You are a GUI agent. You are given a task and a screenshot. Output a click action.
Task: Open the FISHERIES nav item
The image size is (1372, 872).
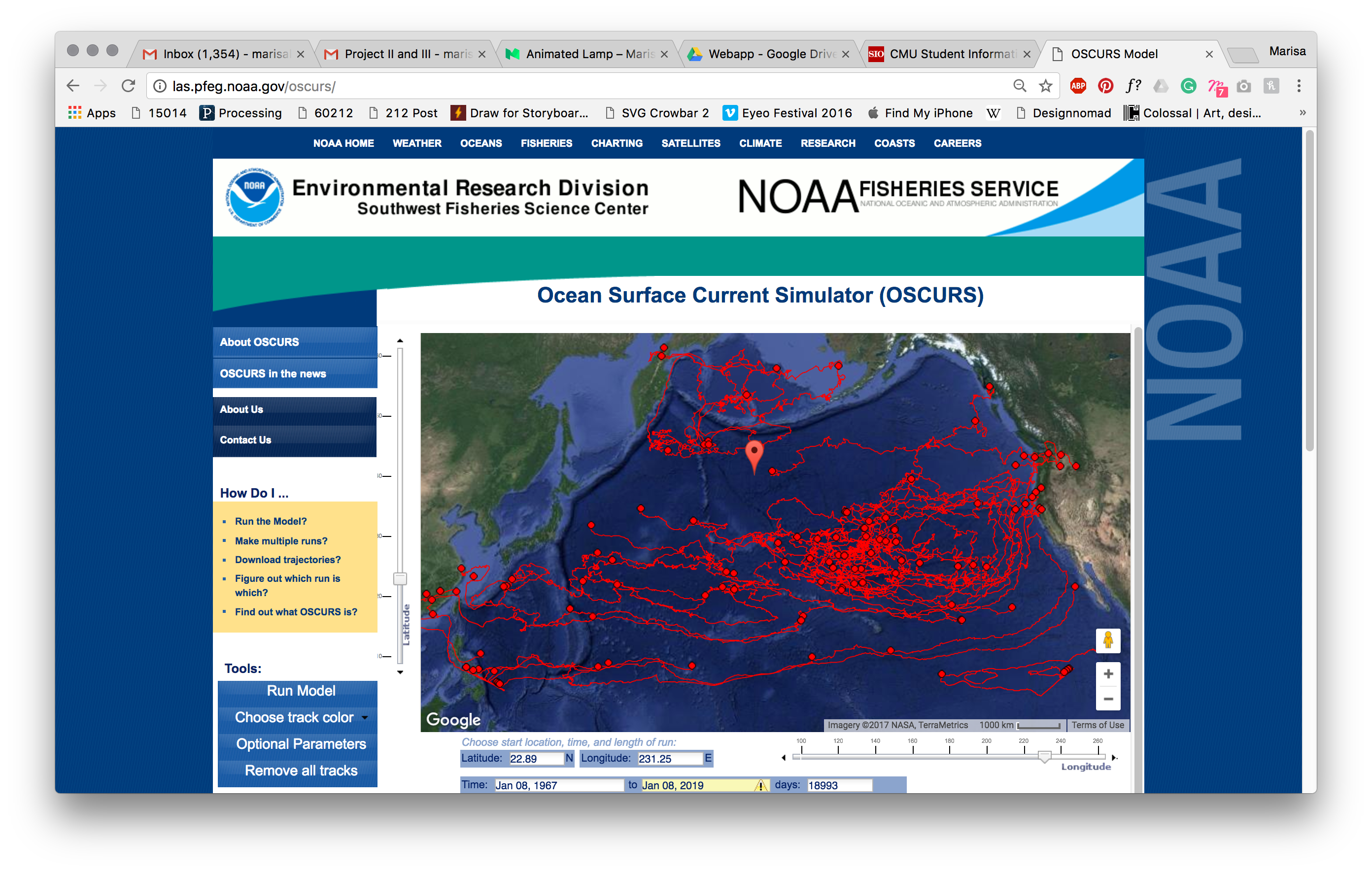(547, 143)
